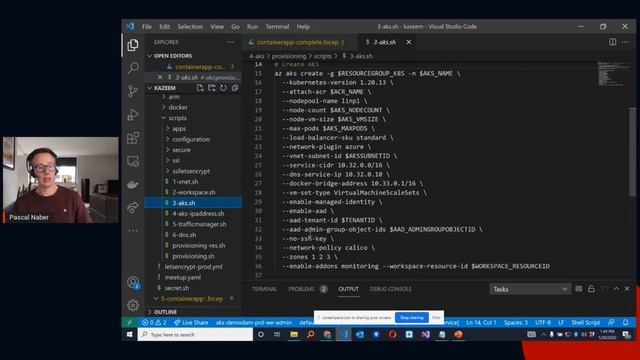Viewport: 640px width, 360px height.
Task: Expand the apps folder
Action: (179, 129)
